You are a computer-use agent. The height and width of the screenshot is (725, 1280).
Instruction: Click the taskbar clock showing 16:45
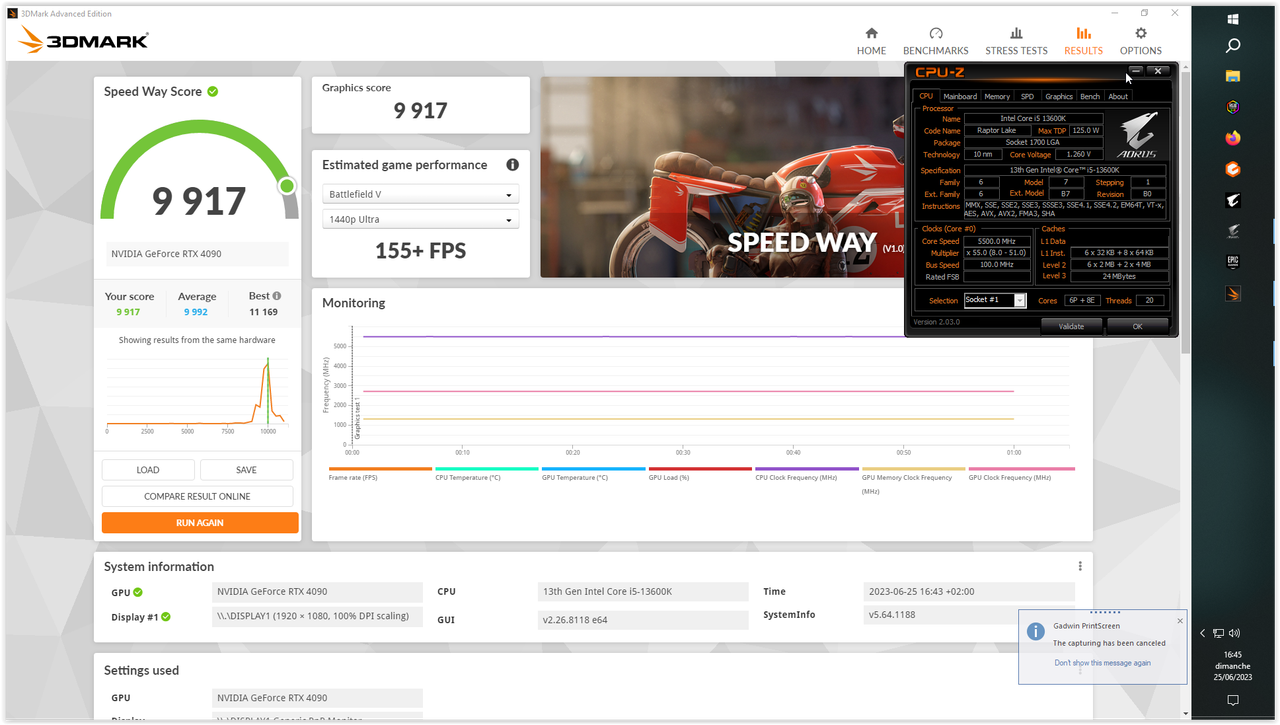click(x=1232, y=654)
